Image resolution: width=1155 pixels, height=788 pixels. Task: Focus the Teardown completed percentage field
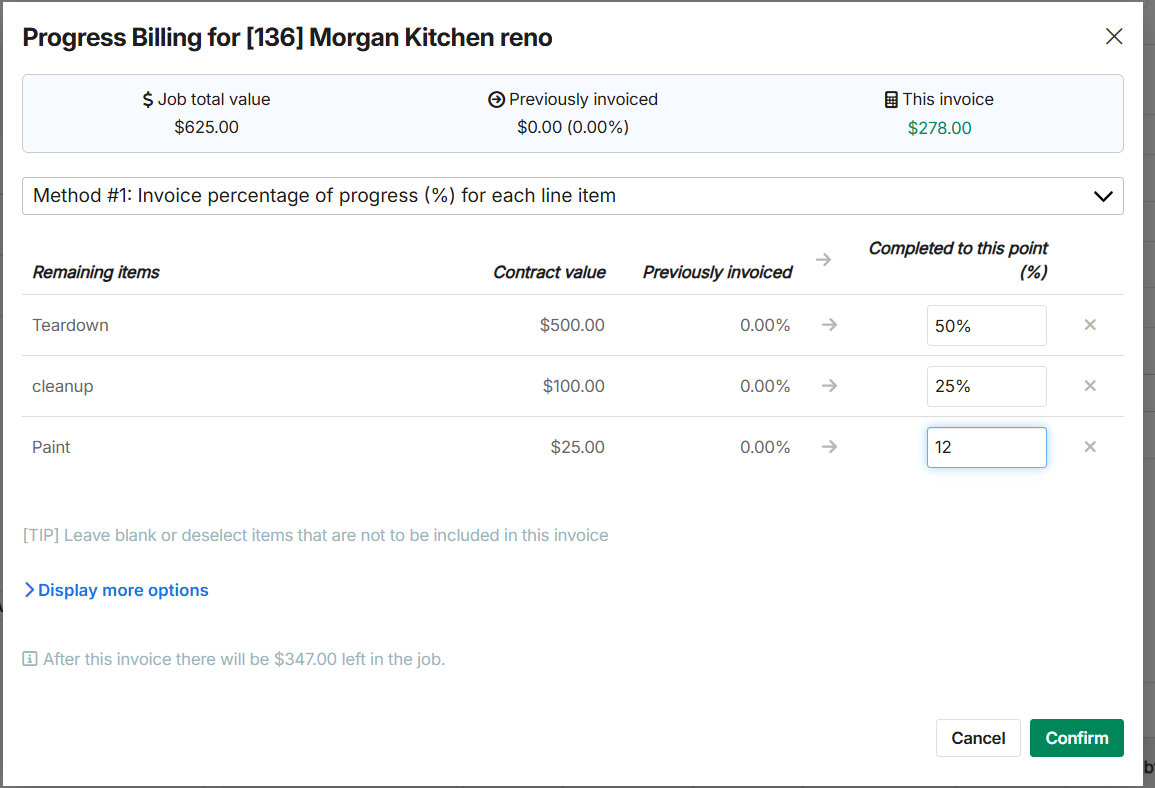tap(986, 326)
